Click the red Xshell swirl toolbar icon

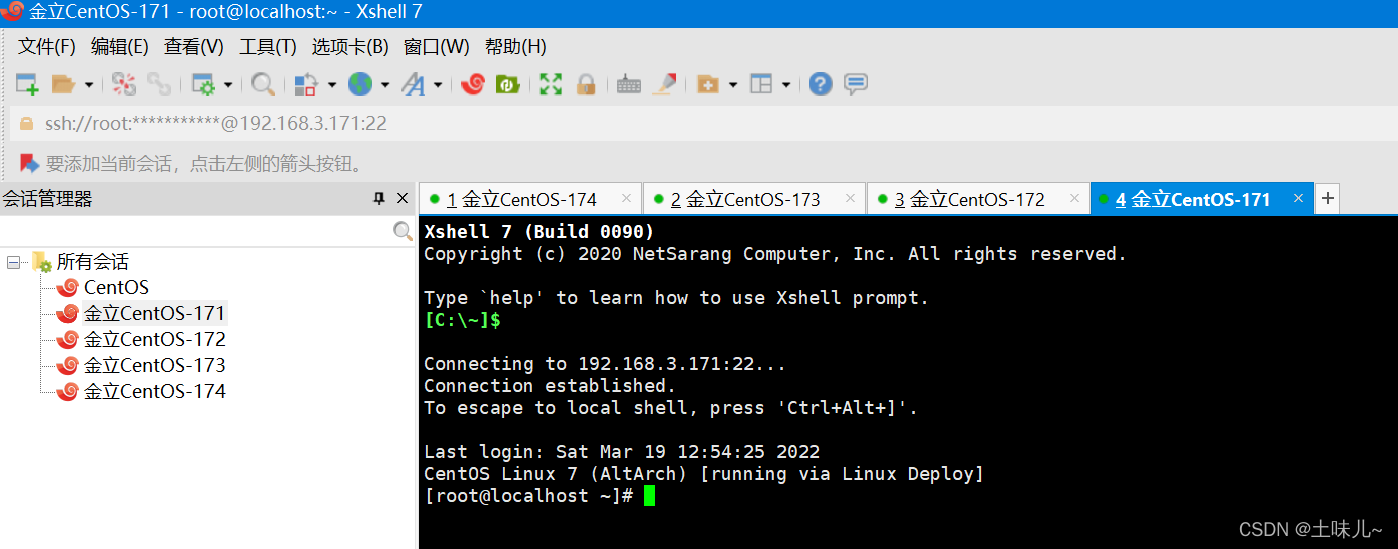473,85
